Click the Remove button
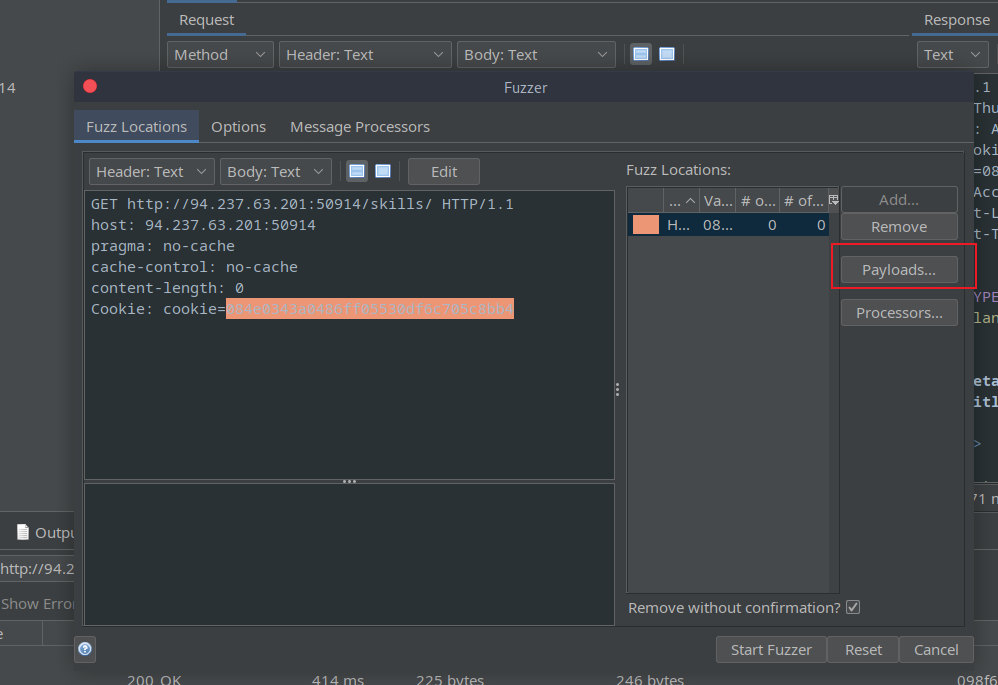998x685 pixels. point(899,227)
